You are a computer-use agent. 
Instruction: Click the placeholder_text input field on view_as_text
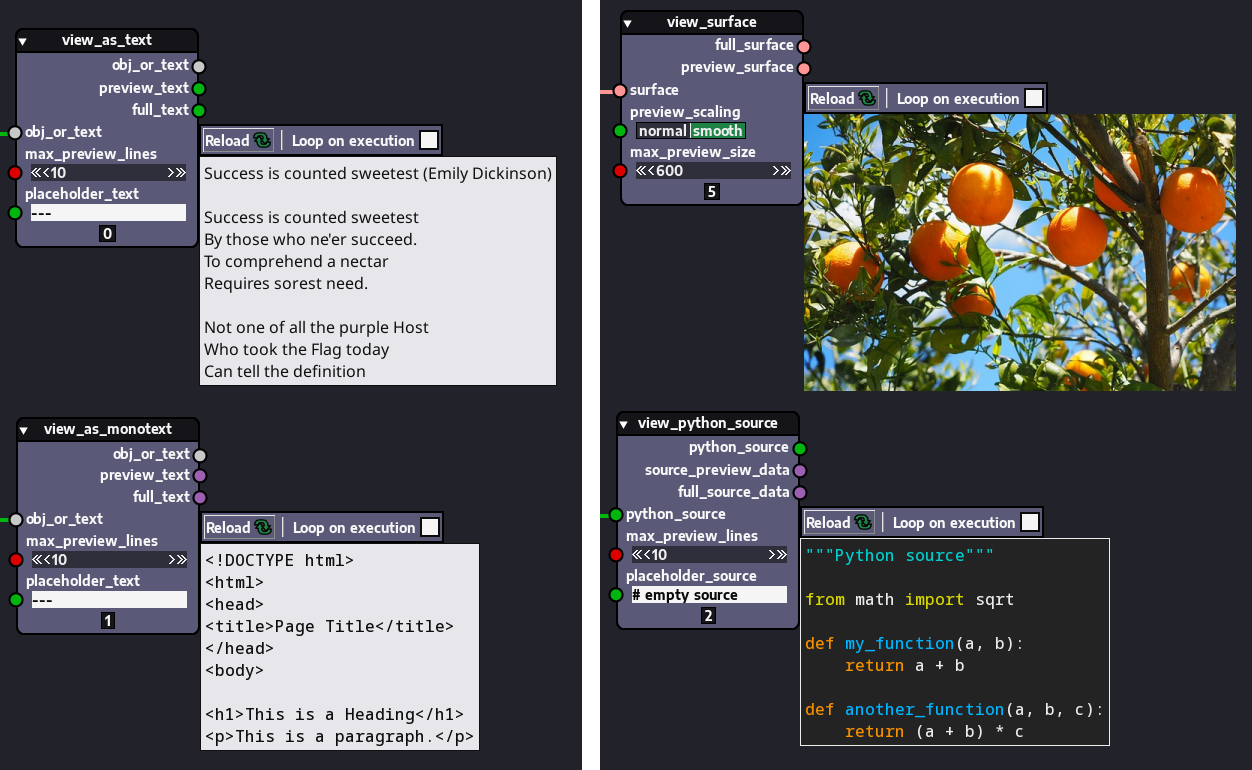coord(106,212)
